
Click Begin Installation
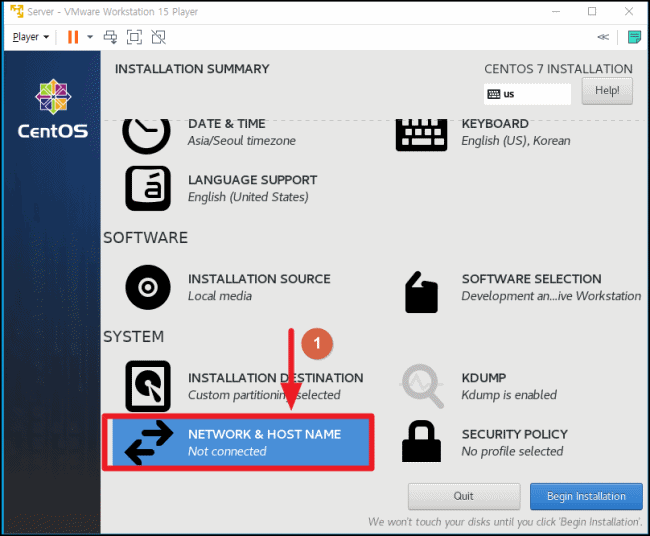click(586, 496)
